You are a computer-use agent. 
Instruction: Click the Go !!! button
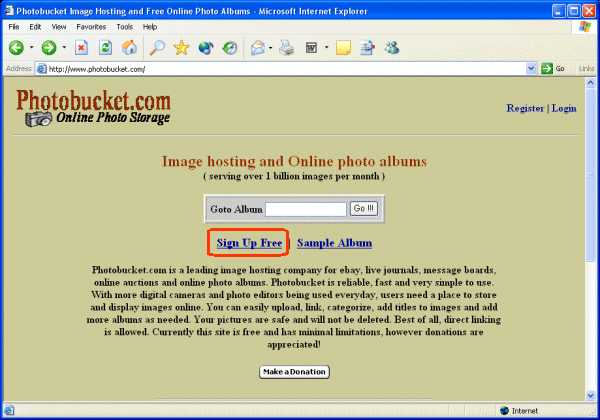[364, 208]
